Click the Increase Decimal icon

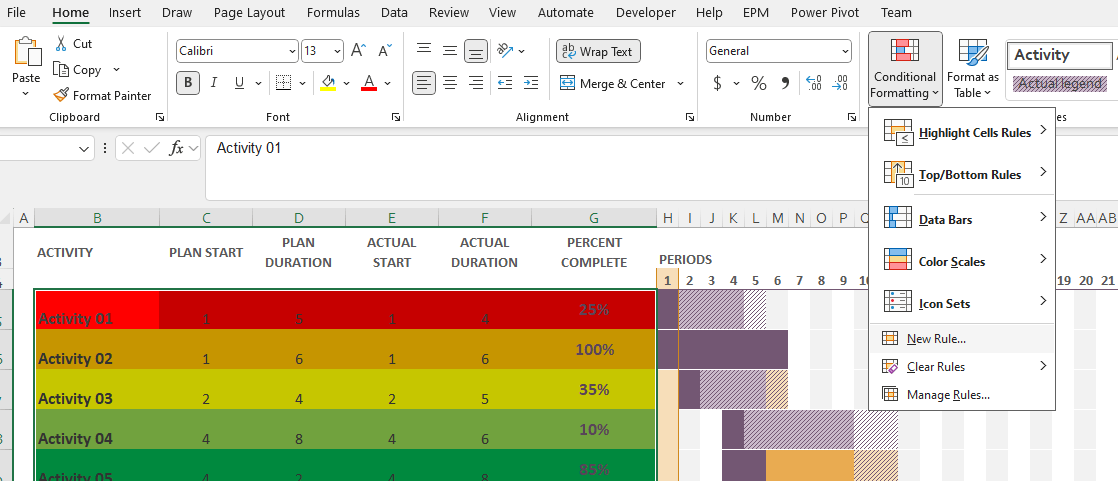[814, 83]
